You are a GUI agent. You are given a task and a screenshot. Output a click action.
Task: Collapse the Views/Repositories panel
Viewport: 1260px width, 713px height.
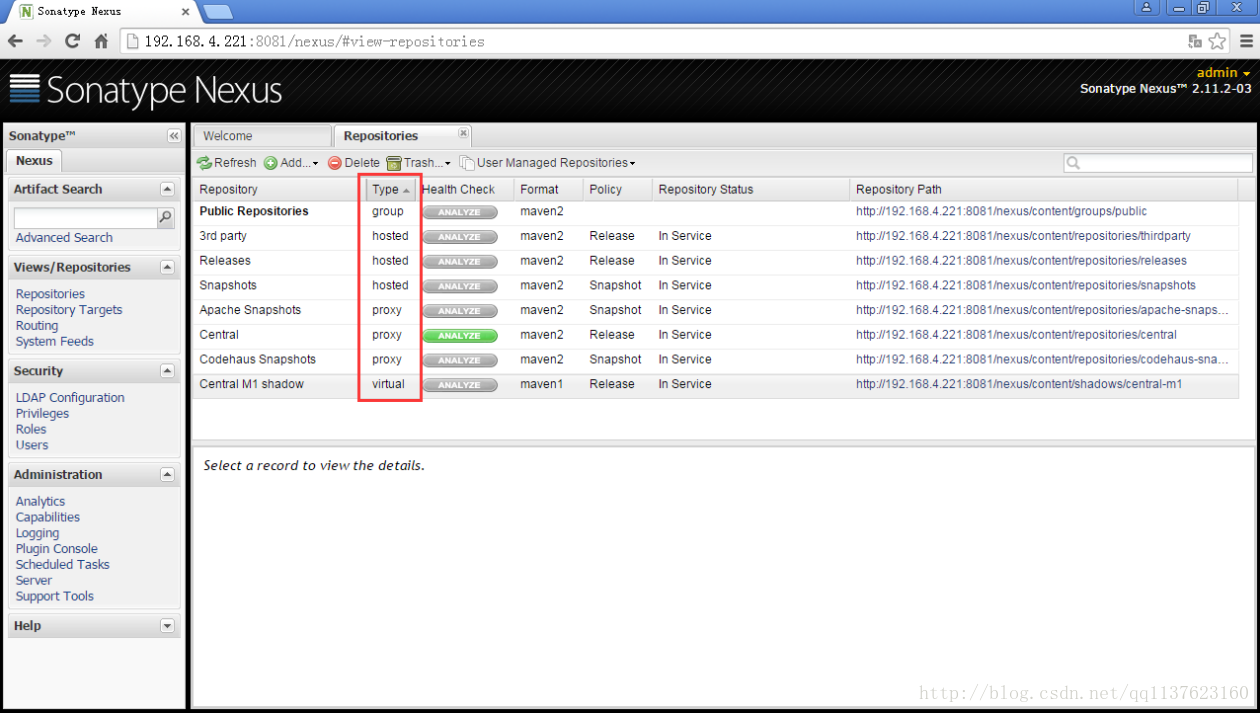[x=167, y=267]
